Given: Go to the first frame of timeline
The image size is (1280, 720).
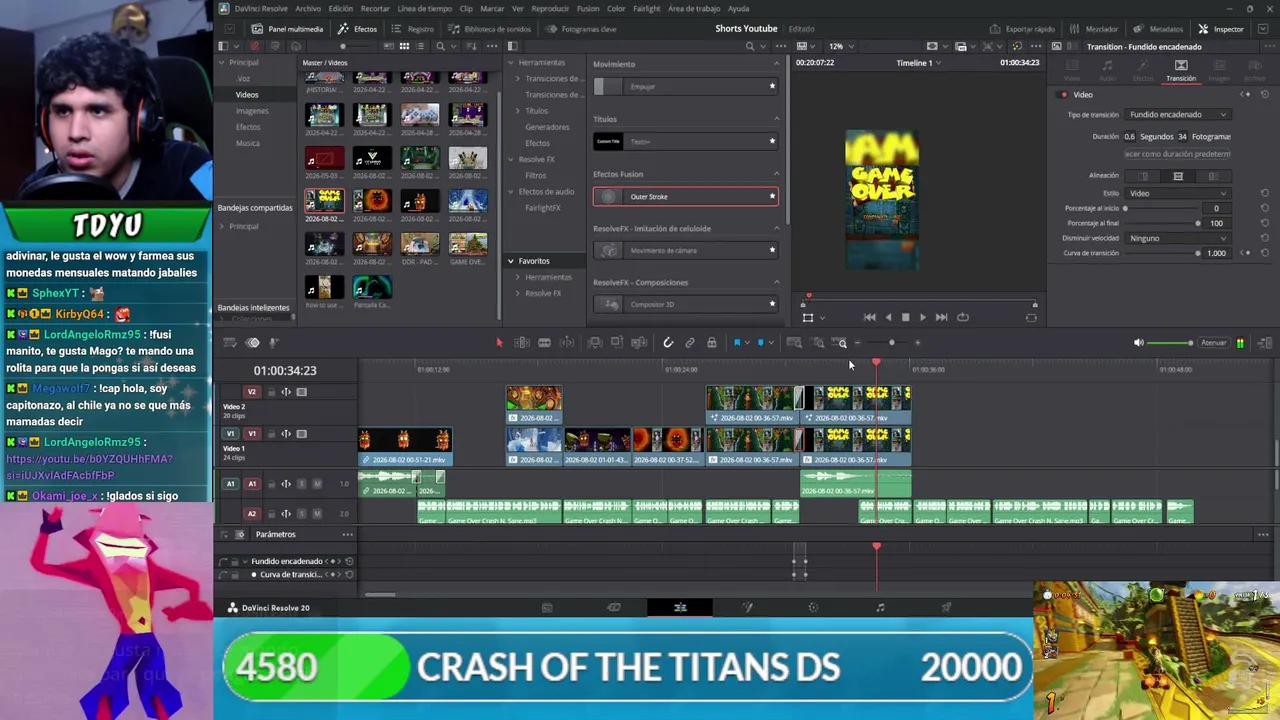Looking at the screenshot, I should point(870,317).
